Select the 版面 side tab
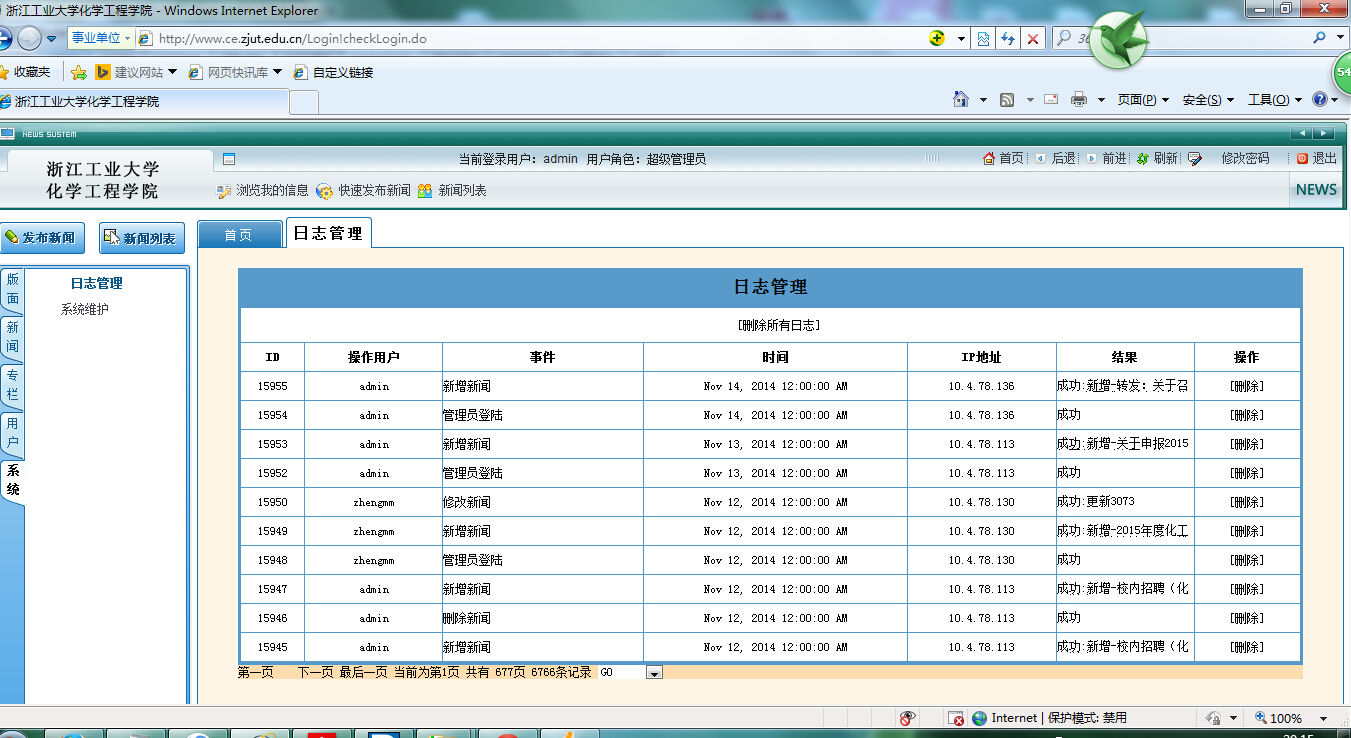Viewport: 1351px width, 738px height. 12,289
